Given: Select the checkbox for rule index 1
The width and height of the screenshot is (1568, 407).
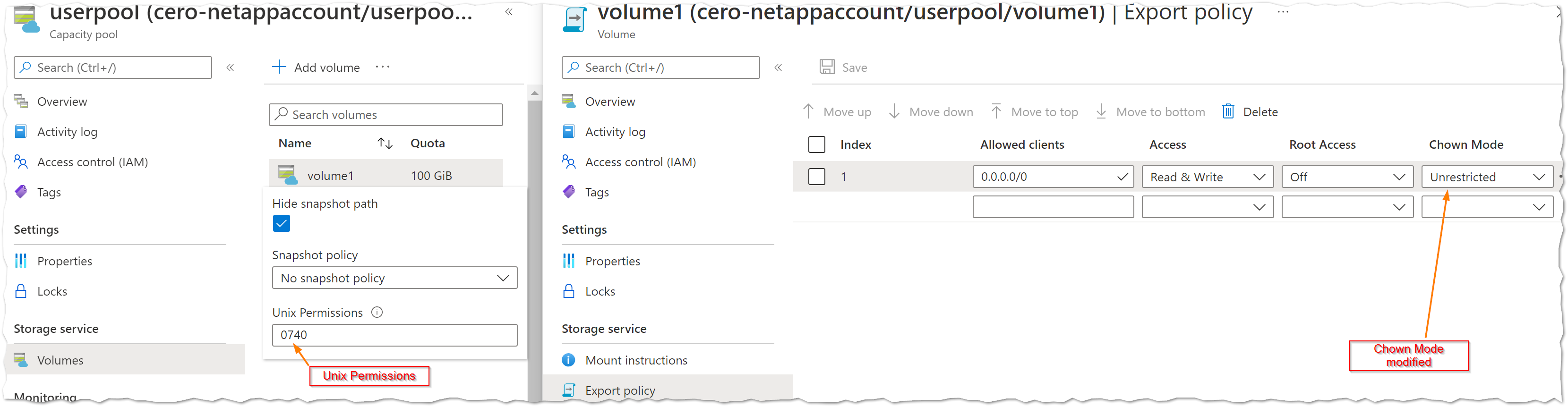Looking at the screenshot, I should click(816, 177).
